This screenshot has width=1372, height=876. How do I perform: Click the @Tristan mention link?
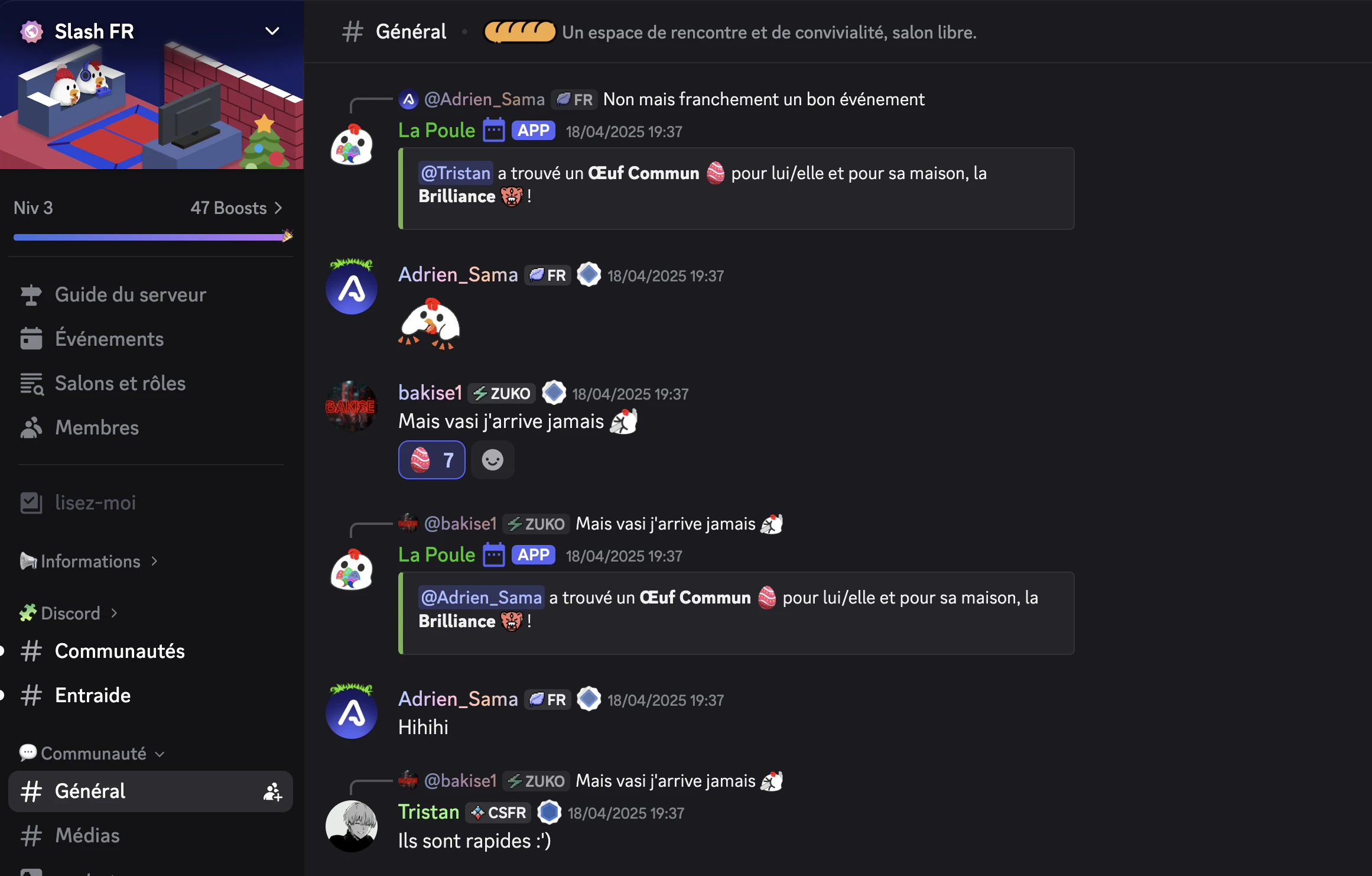(x=456, y=173)
